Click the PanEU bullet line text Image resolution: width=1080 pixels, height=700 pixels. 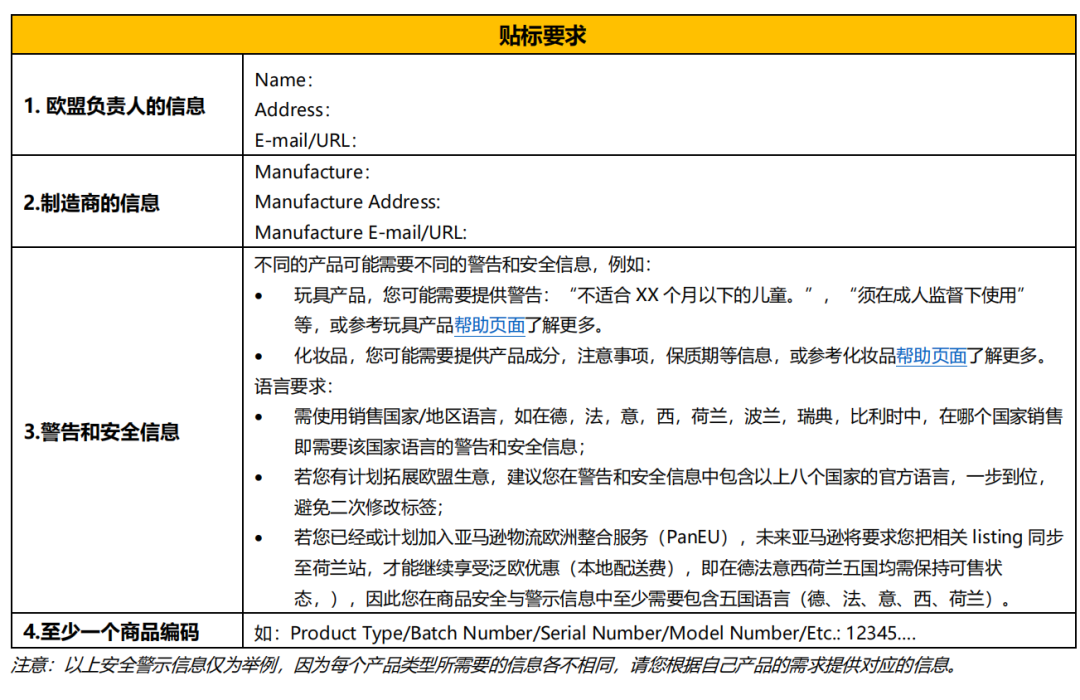pos(679,537)
